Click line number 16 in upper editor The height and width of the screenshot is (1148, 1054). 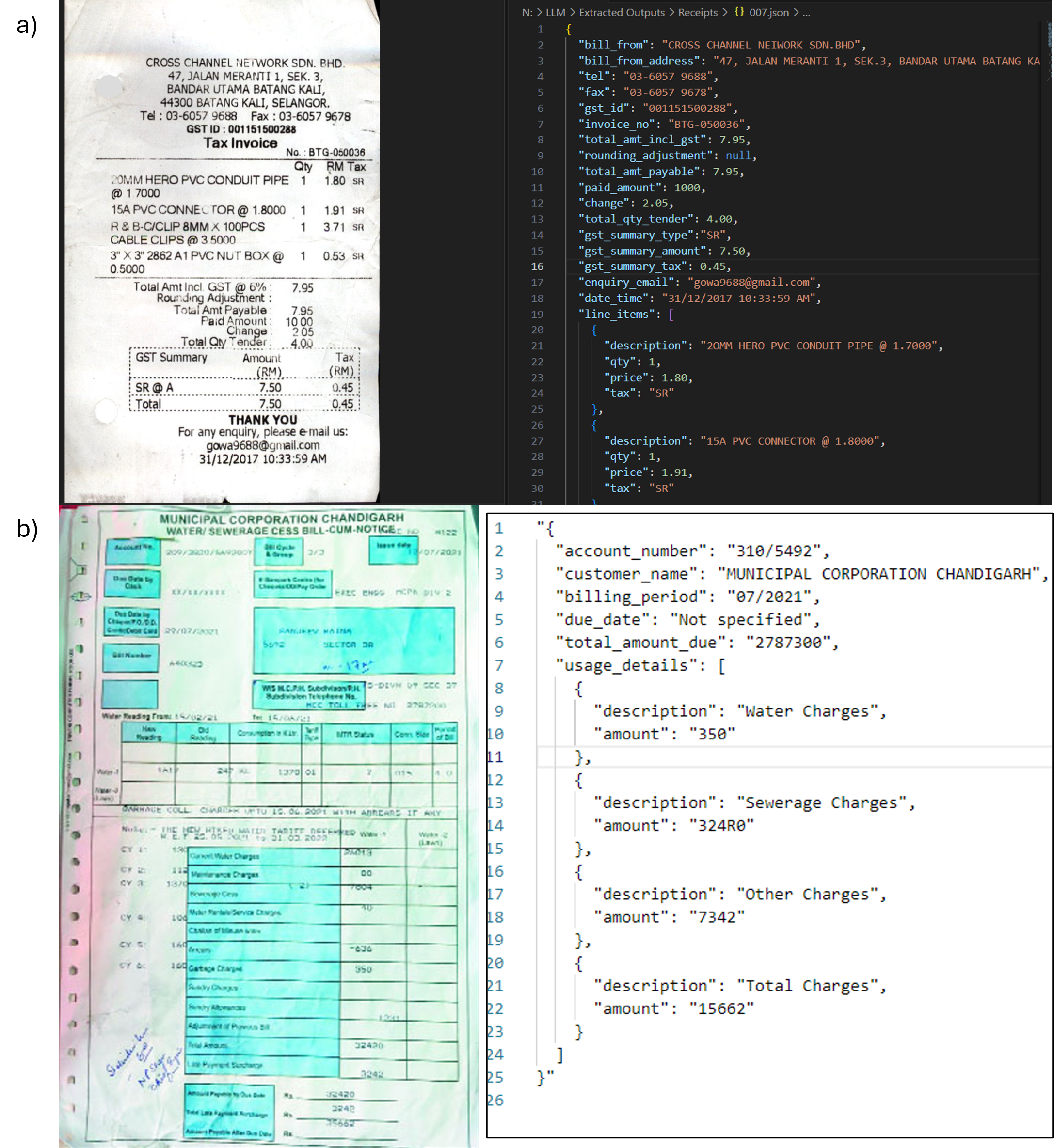point(537,266)
